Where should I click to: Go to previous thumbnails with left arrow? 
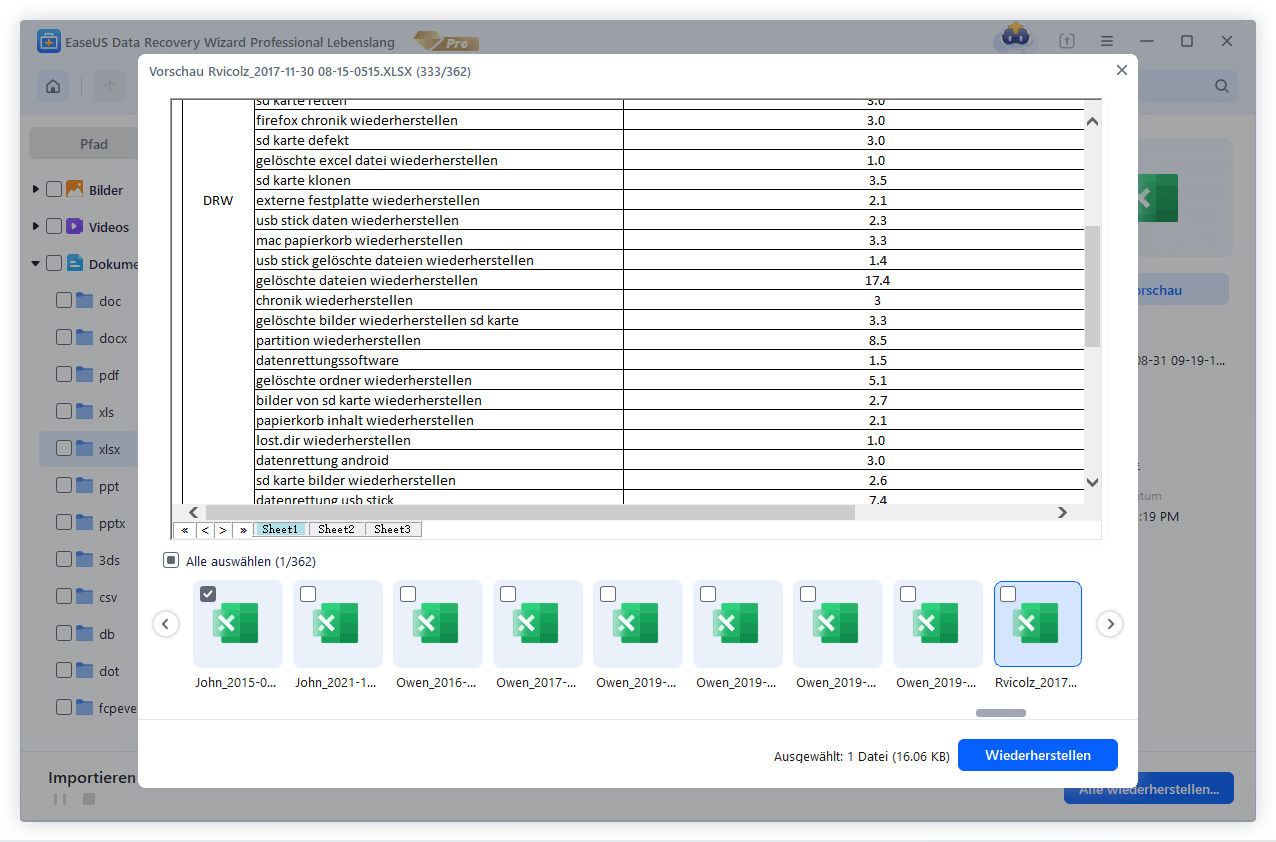(x=166, y=624)
